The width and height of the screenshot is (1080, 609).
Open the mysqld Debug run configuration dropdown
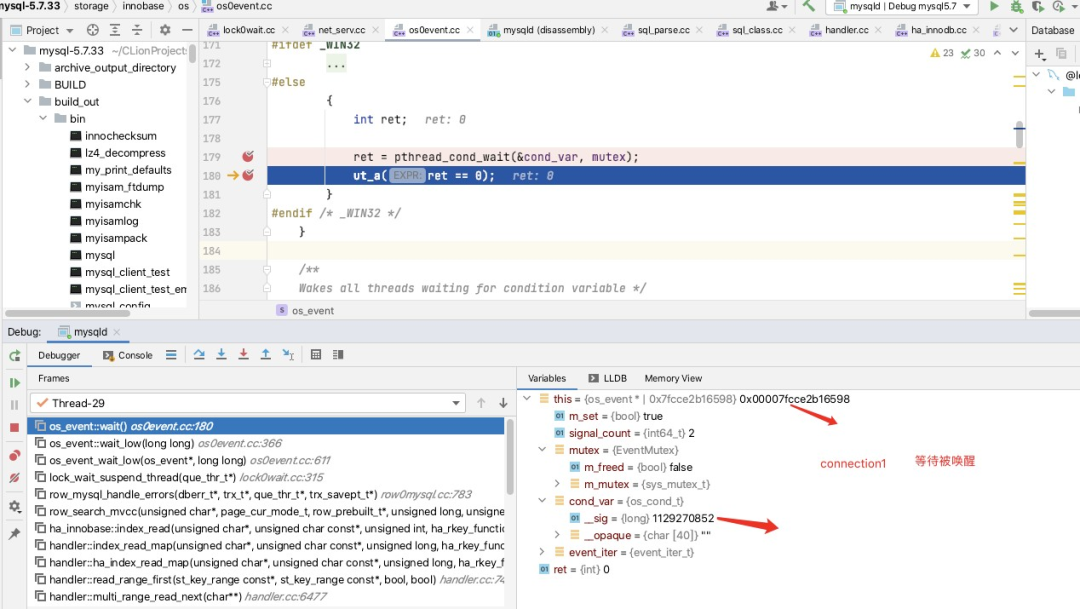904,6
